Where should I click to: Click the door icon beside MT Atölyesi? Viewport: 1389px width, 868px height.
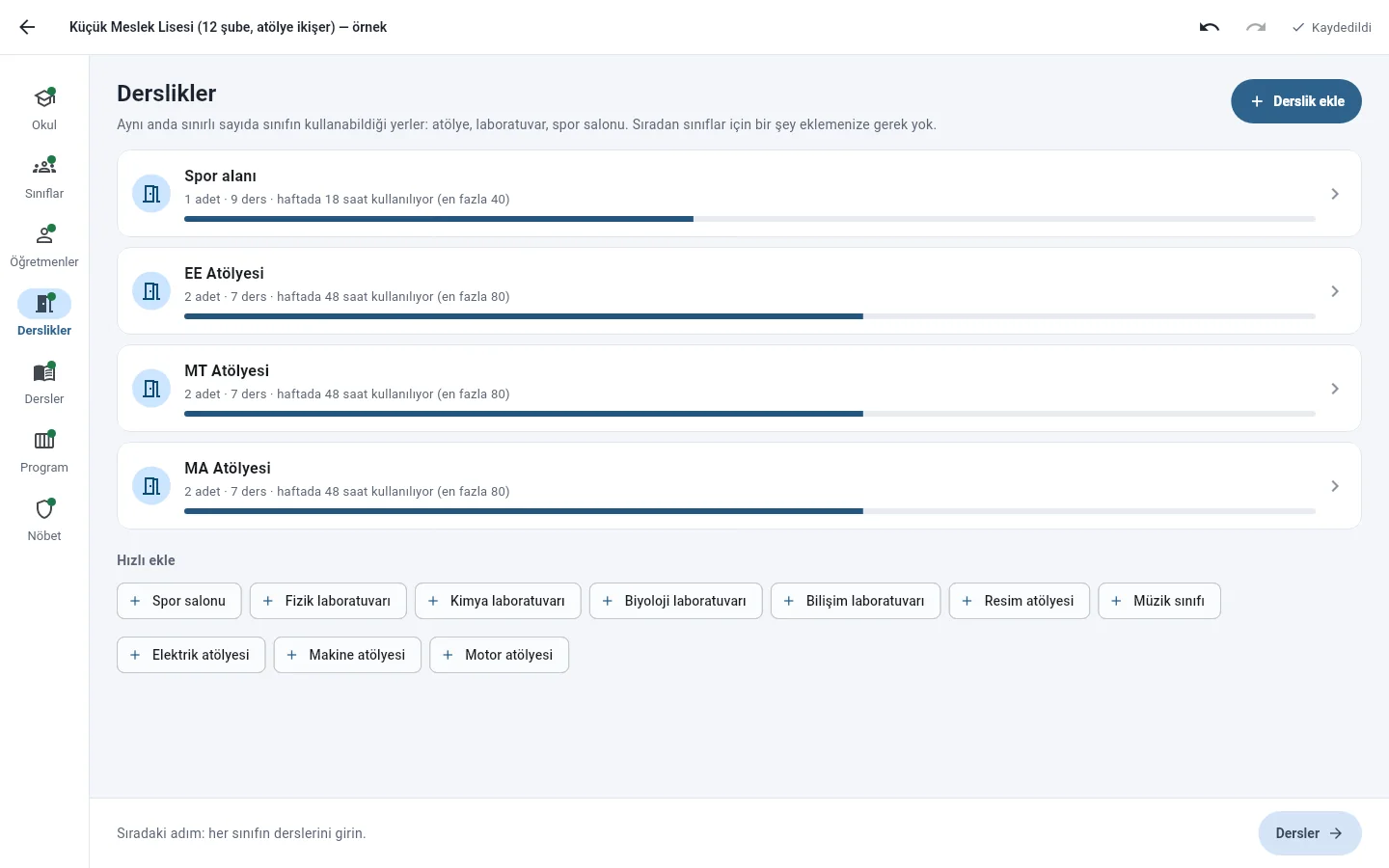coord(151,389)
